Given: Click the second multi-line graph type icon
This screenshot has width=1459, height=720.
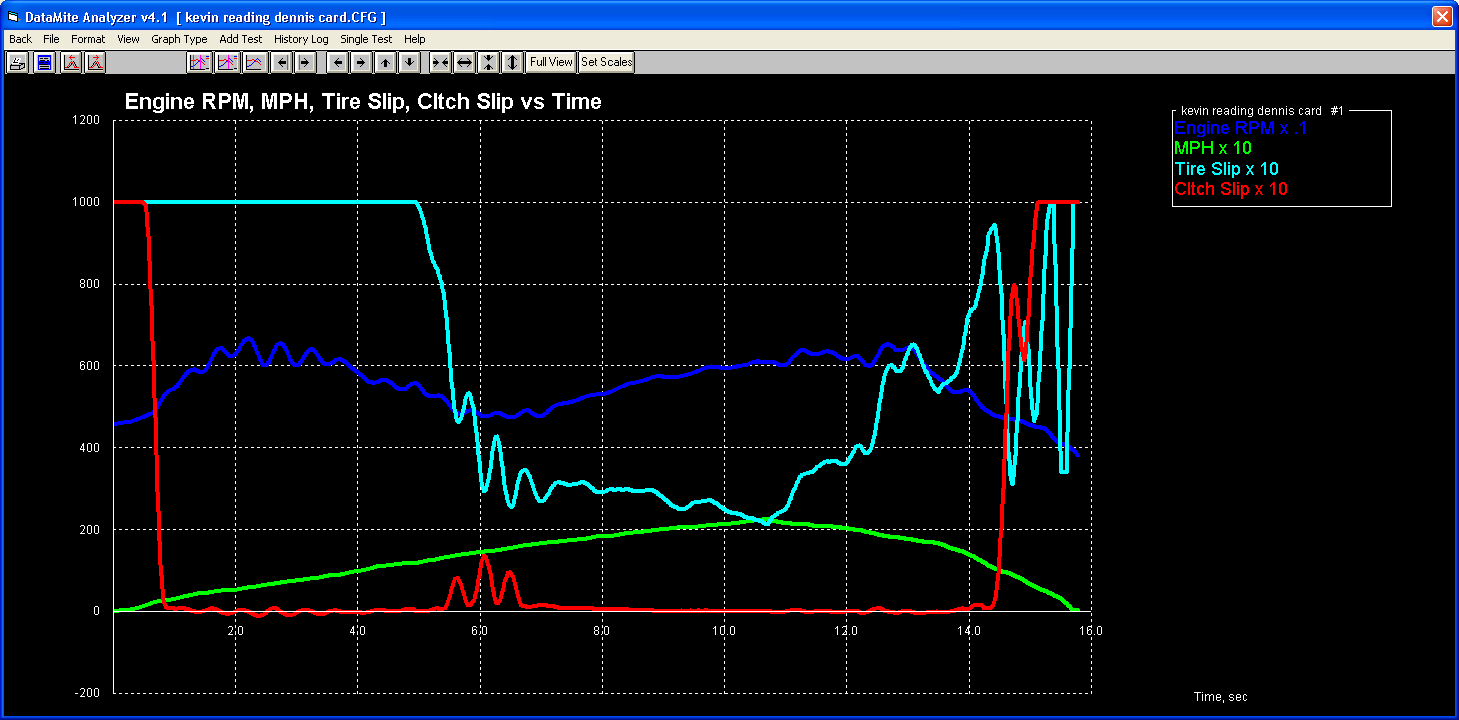Looking at the screenshot, I should pos(227,62).
